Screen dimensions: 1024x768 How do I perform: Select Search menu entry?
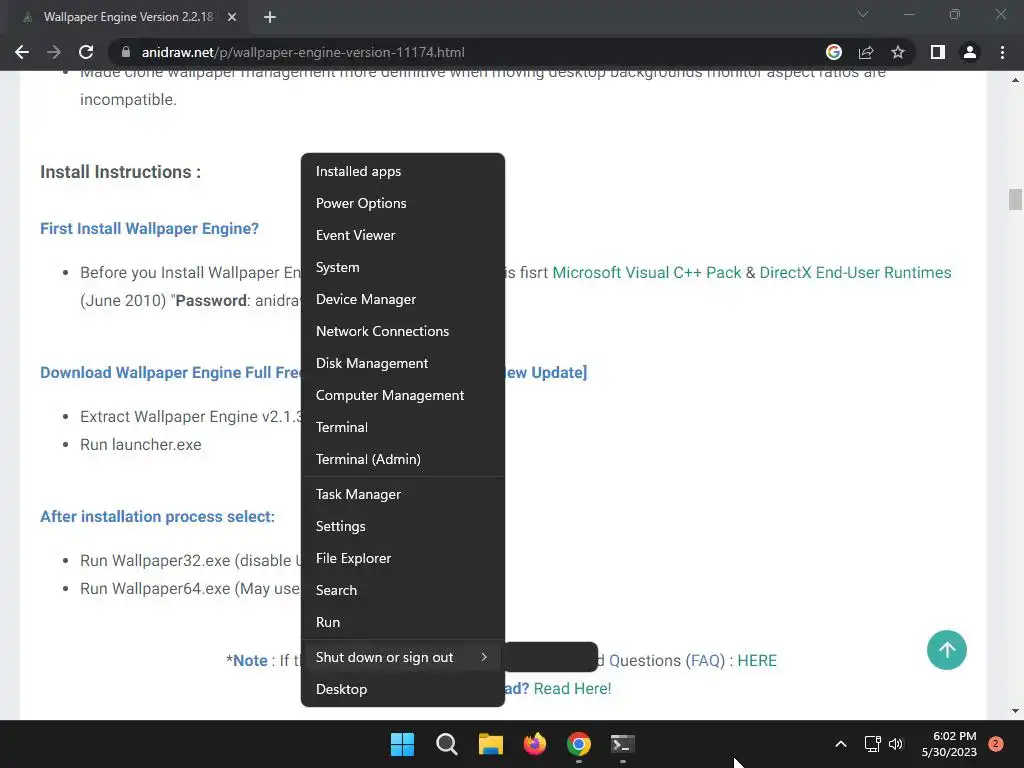(x=403, y=590)
